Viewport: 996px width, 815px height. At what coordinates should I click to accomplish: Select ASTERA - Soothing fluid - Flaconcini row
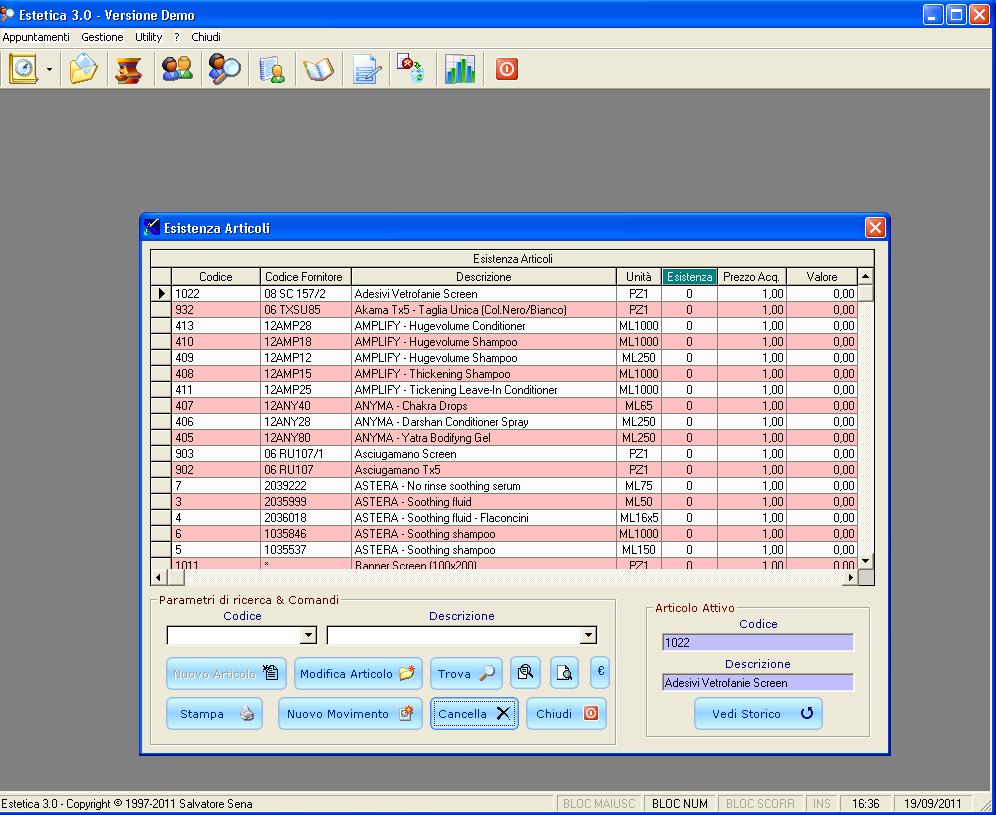click(504, 518)
